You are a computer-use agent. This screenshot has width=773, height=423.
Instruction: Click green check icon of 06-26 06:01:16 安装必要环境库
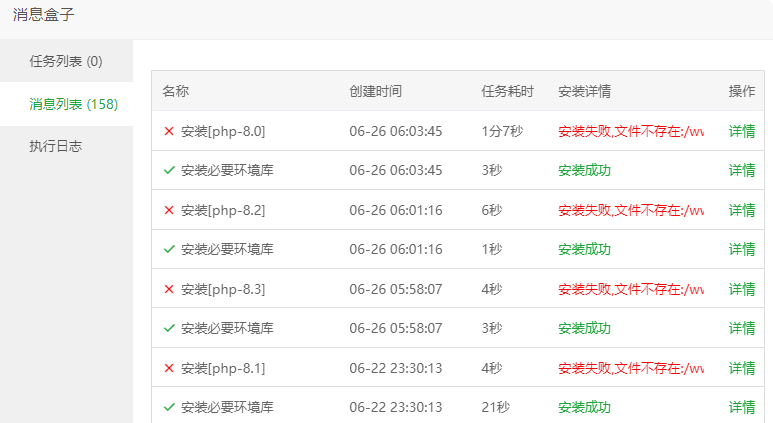[x=169, y=249]
